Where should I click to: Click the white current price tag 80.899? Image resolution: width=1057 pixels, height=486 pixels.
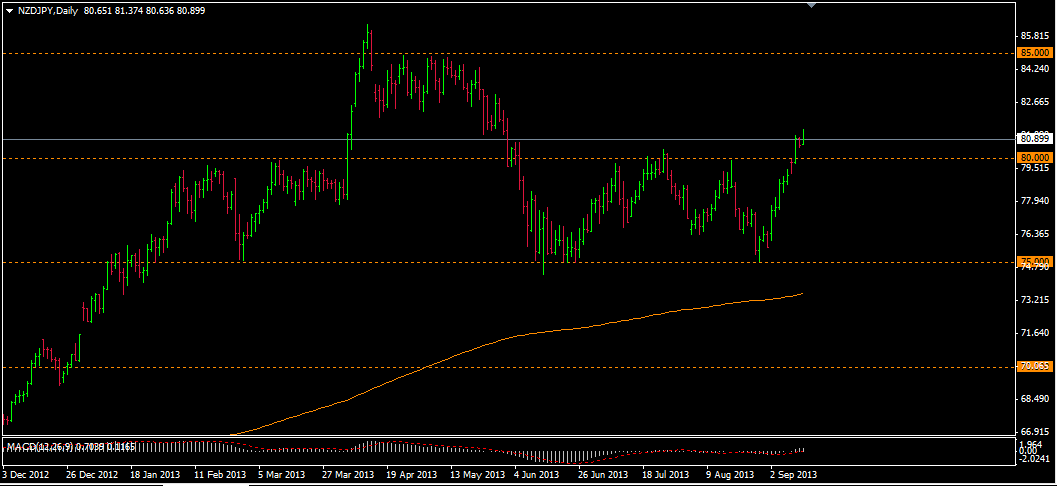click(1035, 139)
